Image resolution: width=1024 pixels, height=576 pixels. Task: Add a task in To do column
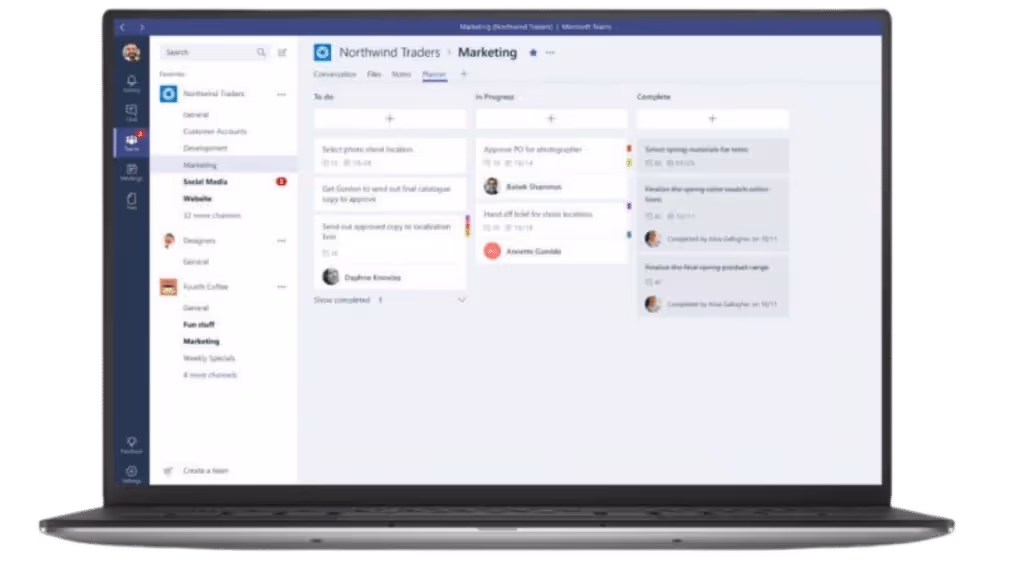pyautogui.click(x=390, y=119)
